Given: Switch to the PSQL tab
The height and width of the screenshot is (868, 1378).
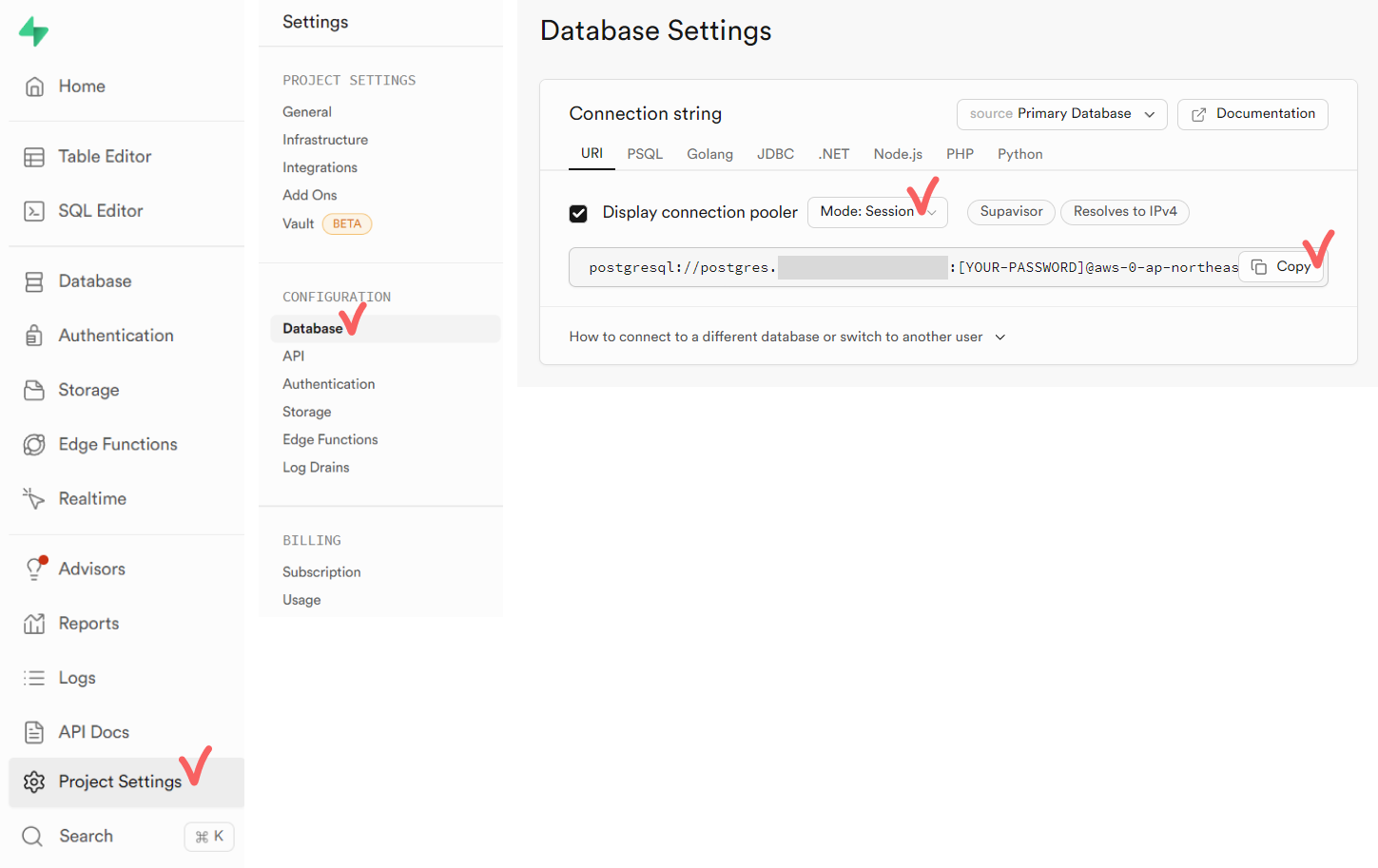Looking at the screenshot, I should coord(645,154).
